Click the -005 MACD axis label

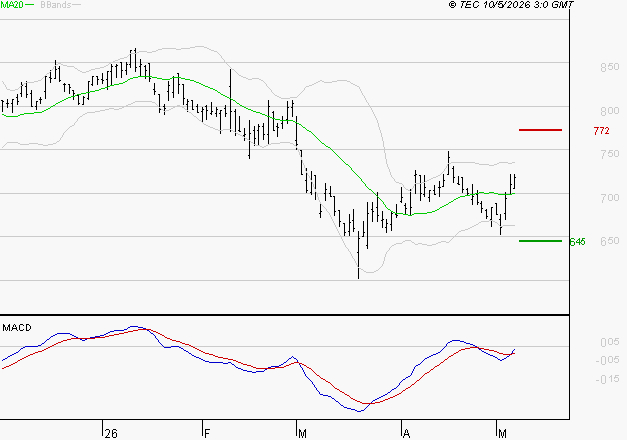(x=607, y=360)
